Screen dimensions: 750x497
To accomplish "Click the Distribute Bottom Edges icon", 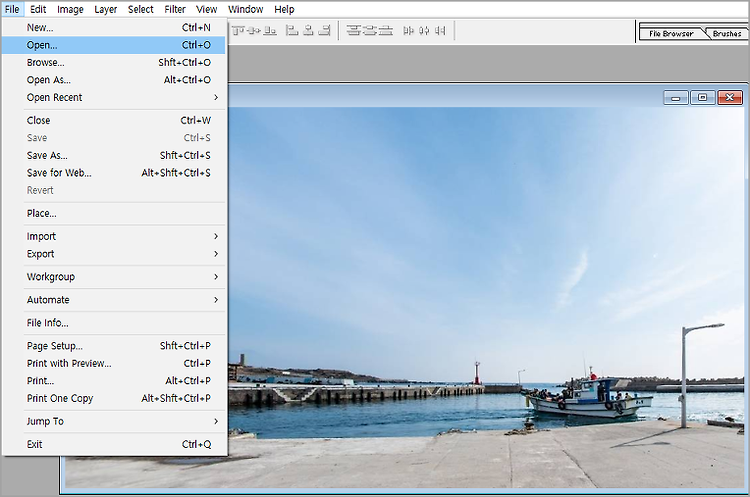I will pyautogui.click(x=386, y=31).
